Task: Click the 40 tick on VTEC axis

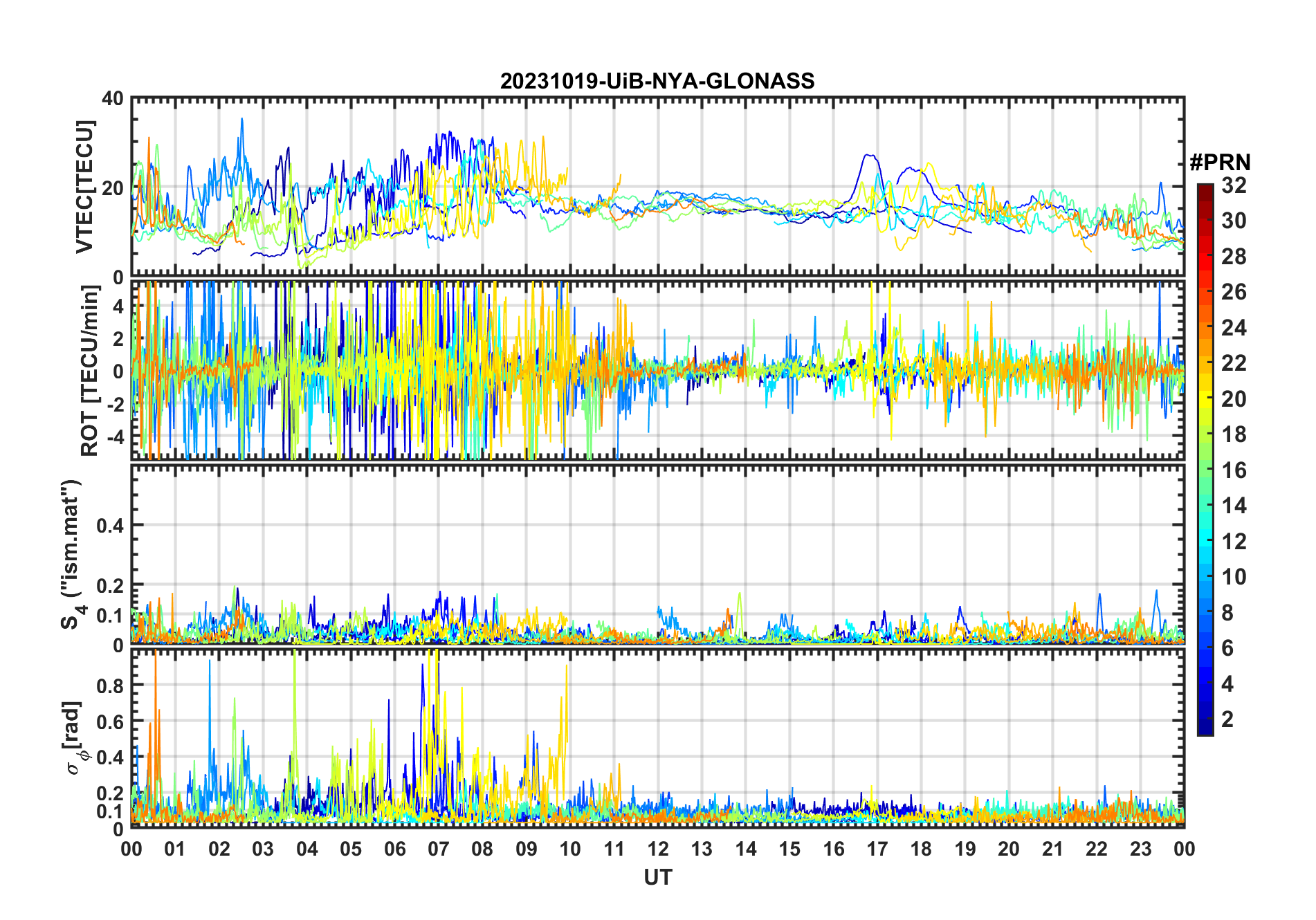Action: [x=113, y=99]
